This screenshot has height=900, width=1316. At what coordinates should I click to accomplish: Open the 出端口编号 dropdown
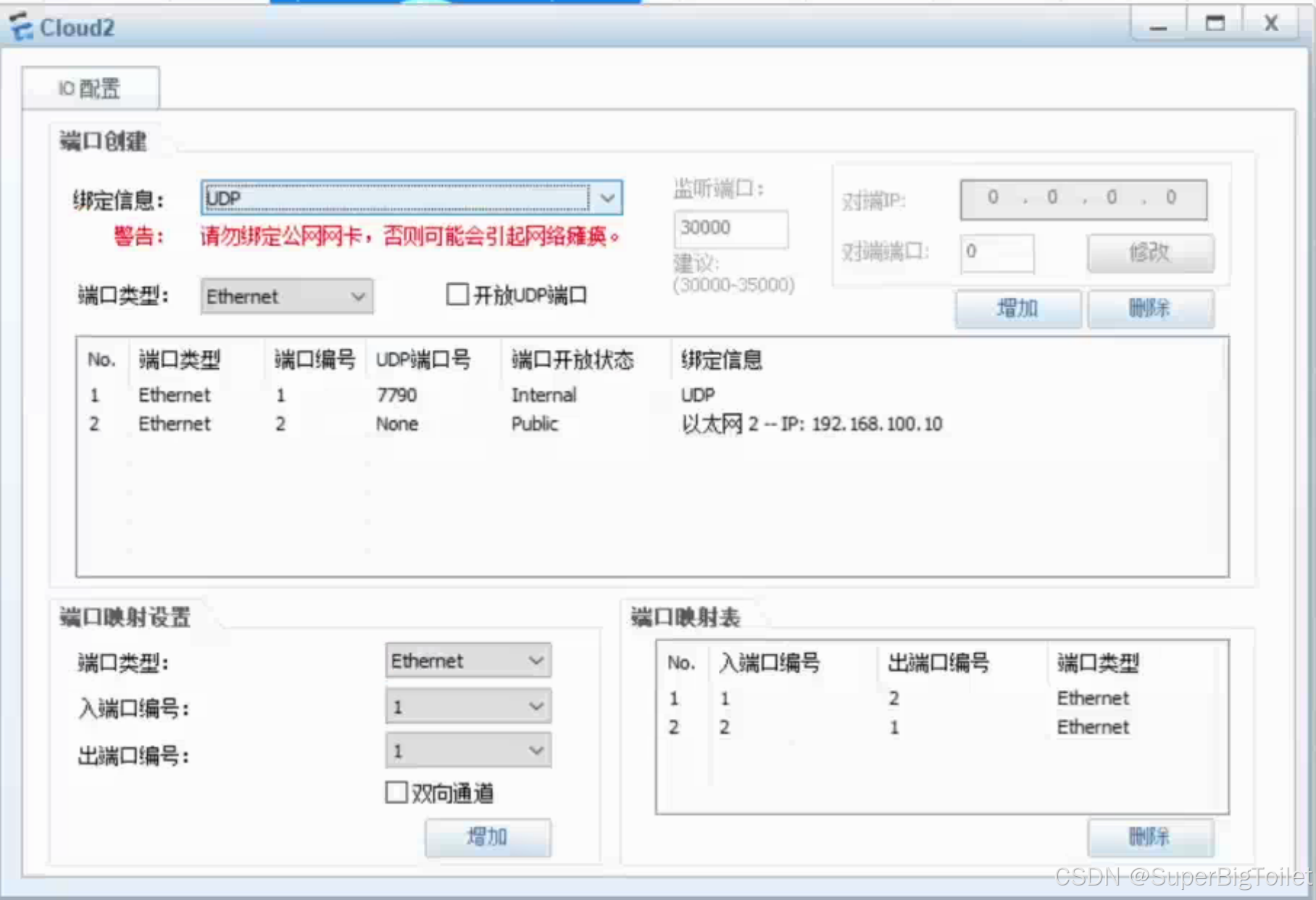pyautogui.click(x=468, y=751)
